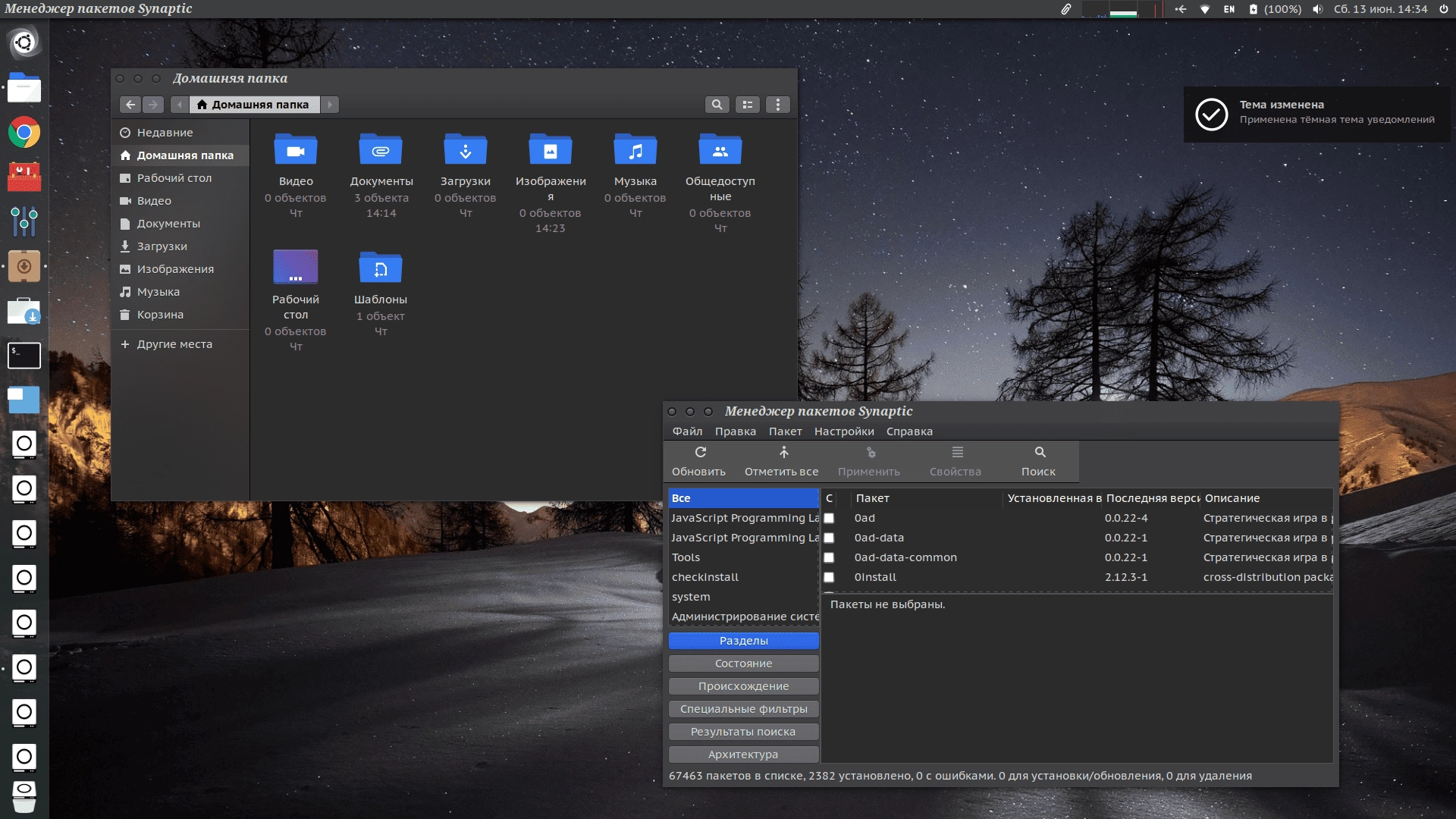Click the Поиск magnifier in Synaptic toolbar
1456x819 pixels.
point(1040,452)
